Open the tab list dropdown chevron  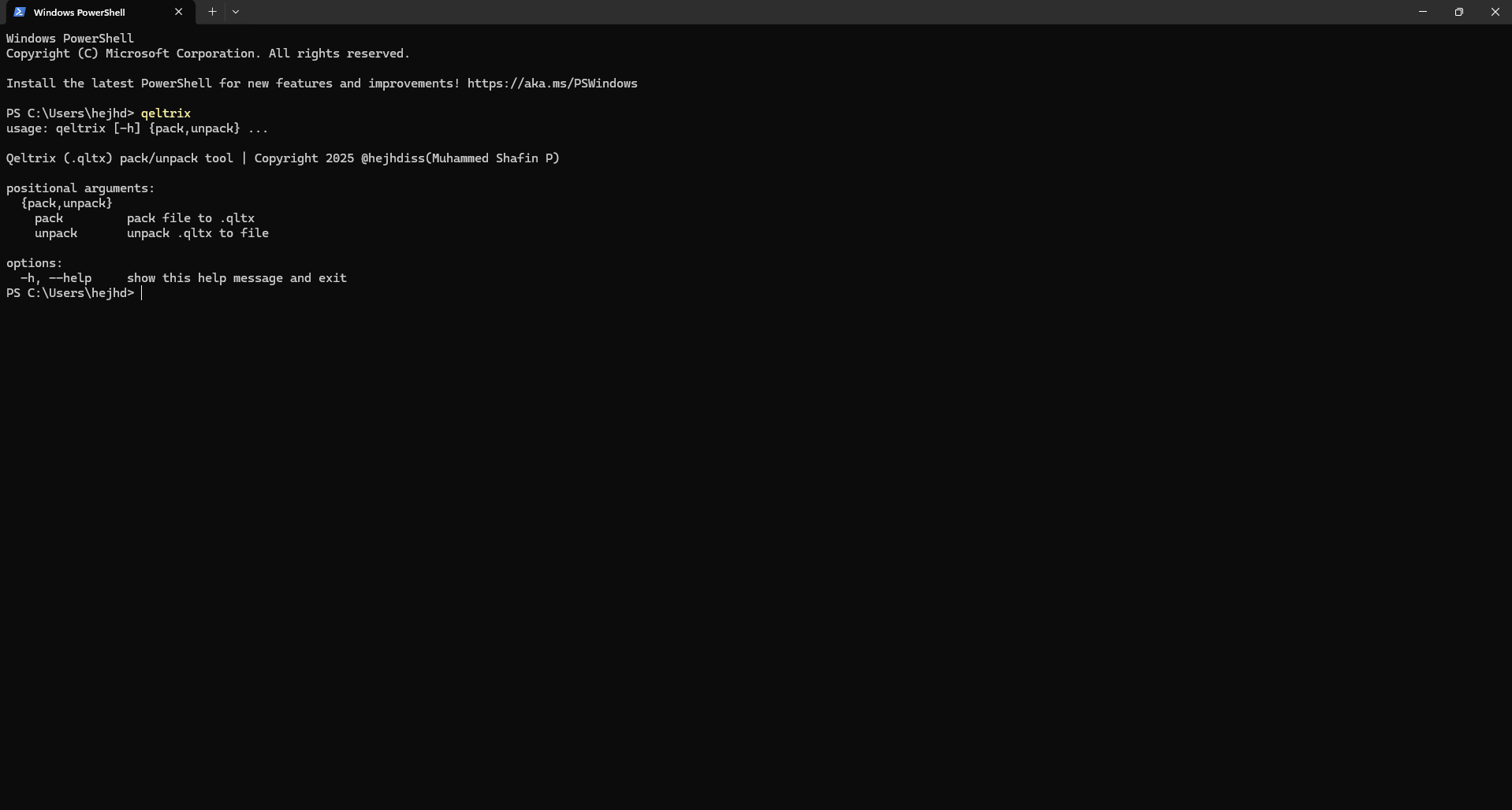pos(236,12)
